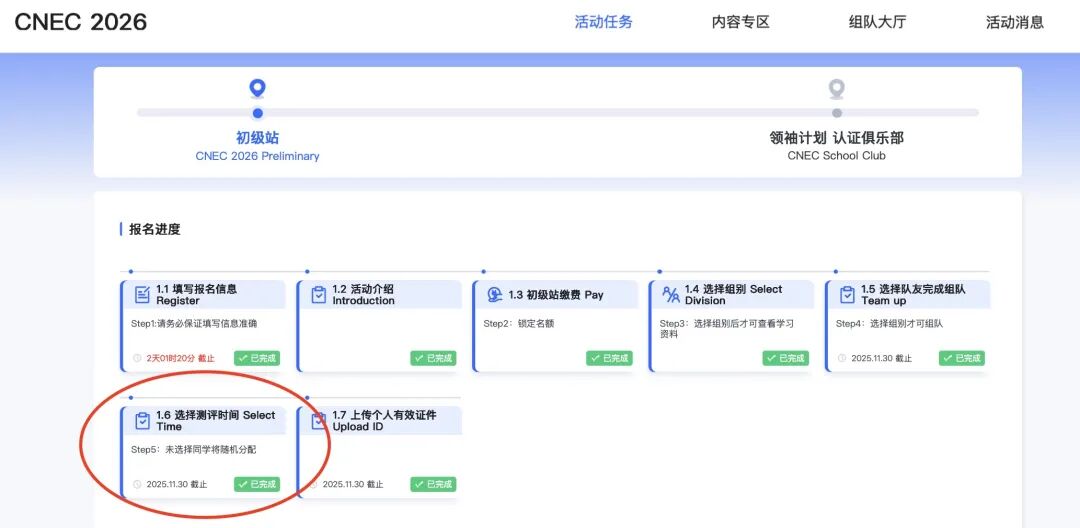Click 已完成 badge on 1.7 Upload ID card
The height and width of the screenshot is (528, 1080).
pos(433,484)
